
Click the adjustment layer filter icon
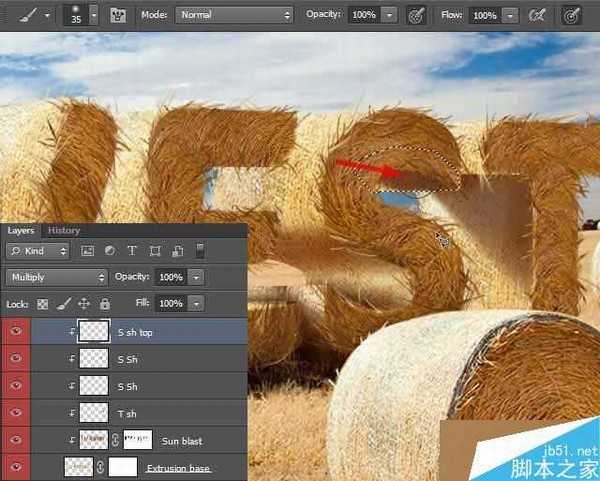[x=109, y=250]
